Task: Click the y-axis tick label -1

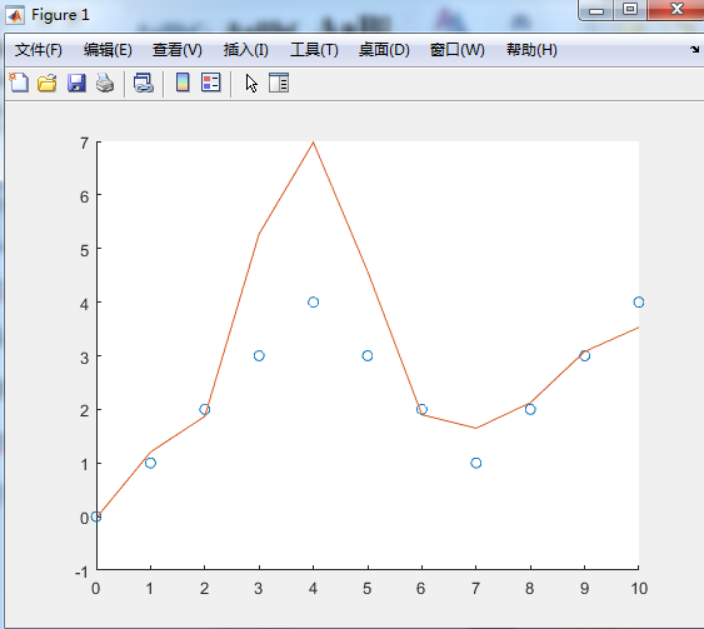Action: [81, 572]
